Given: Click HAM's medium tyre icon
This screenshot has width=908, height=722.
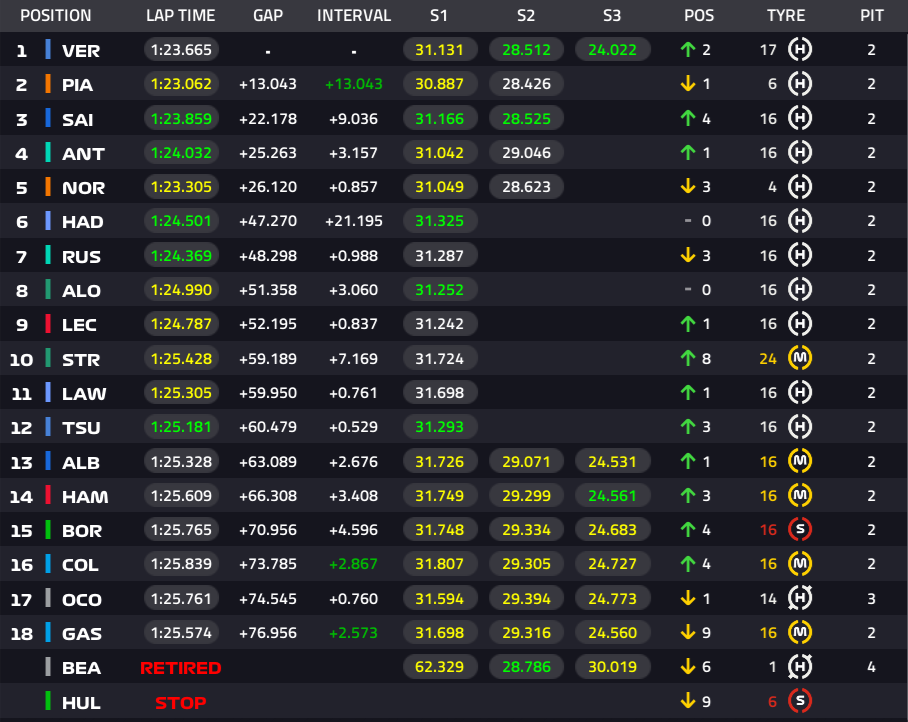Looking at the screenshot, I should pos(800,496).
